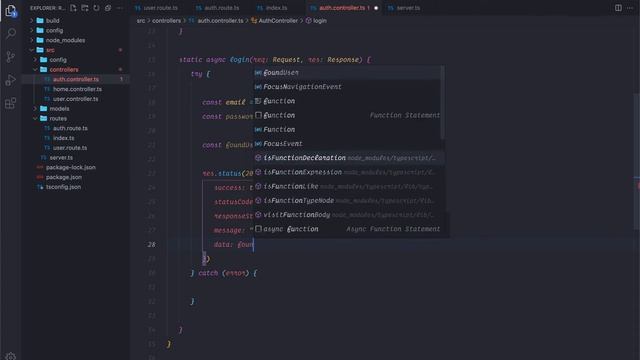Open the Extensions view
The height and width of the screenshot is (360, 640).
coord(11,103)
